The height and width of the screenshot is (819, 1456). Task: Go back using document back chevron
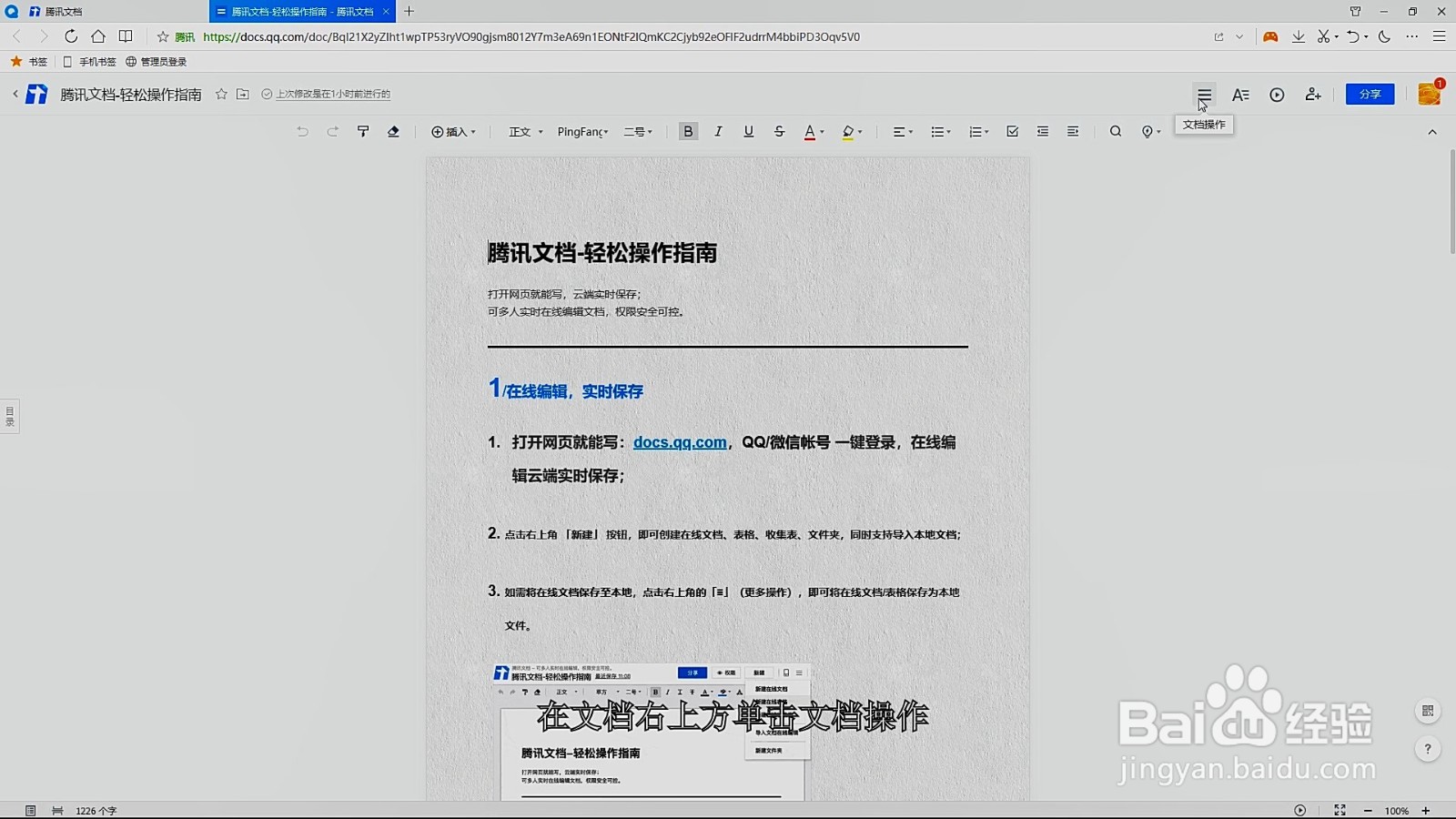tap(15, 95)
